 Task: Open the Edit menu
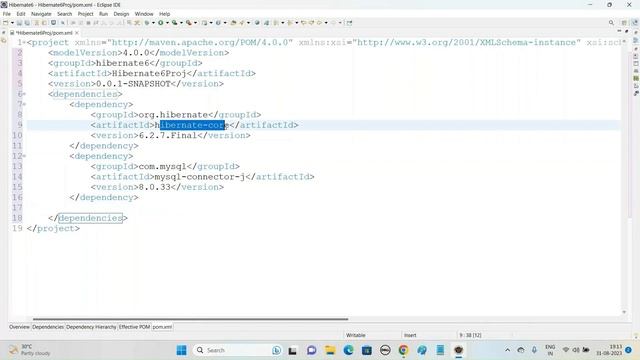click(x=21, y=14)
